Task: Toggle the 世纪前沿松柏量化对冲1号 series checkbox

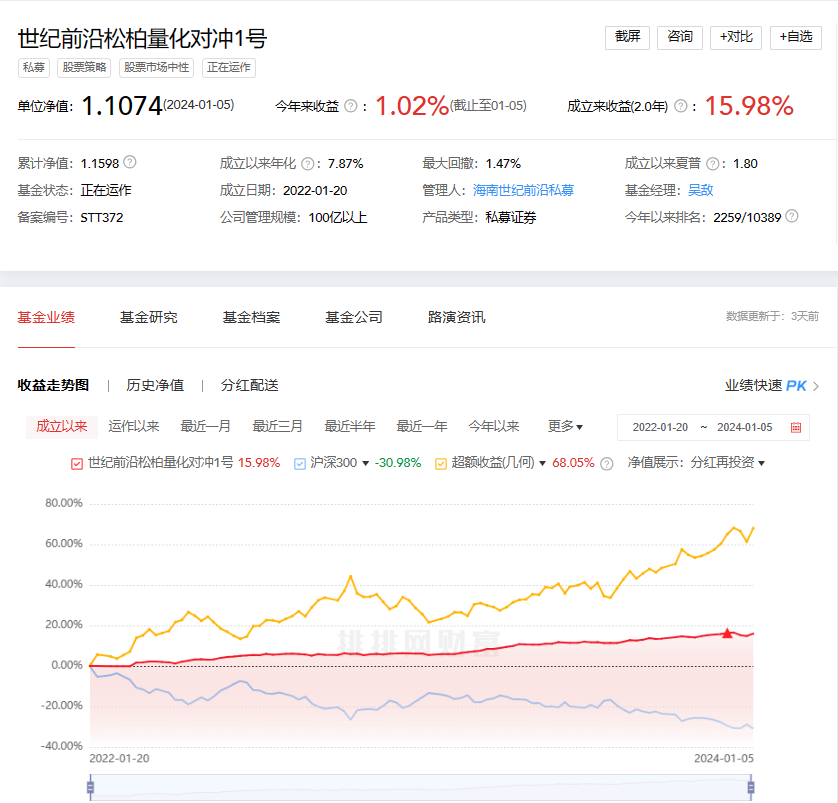Action: point(77,464)
